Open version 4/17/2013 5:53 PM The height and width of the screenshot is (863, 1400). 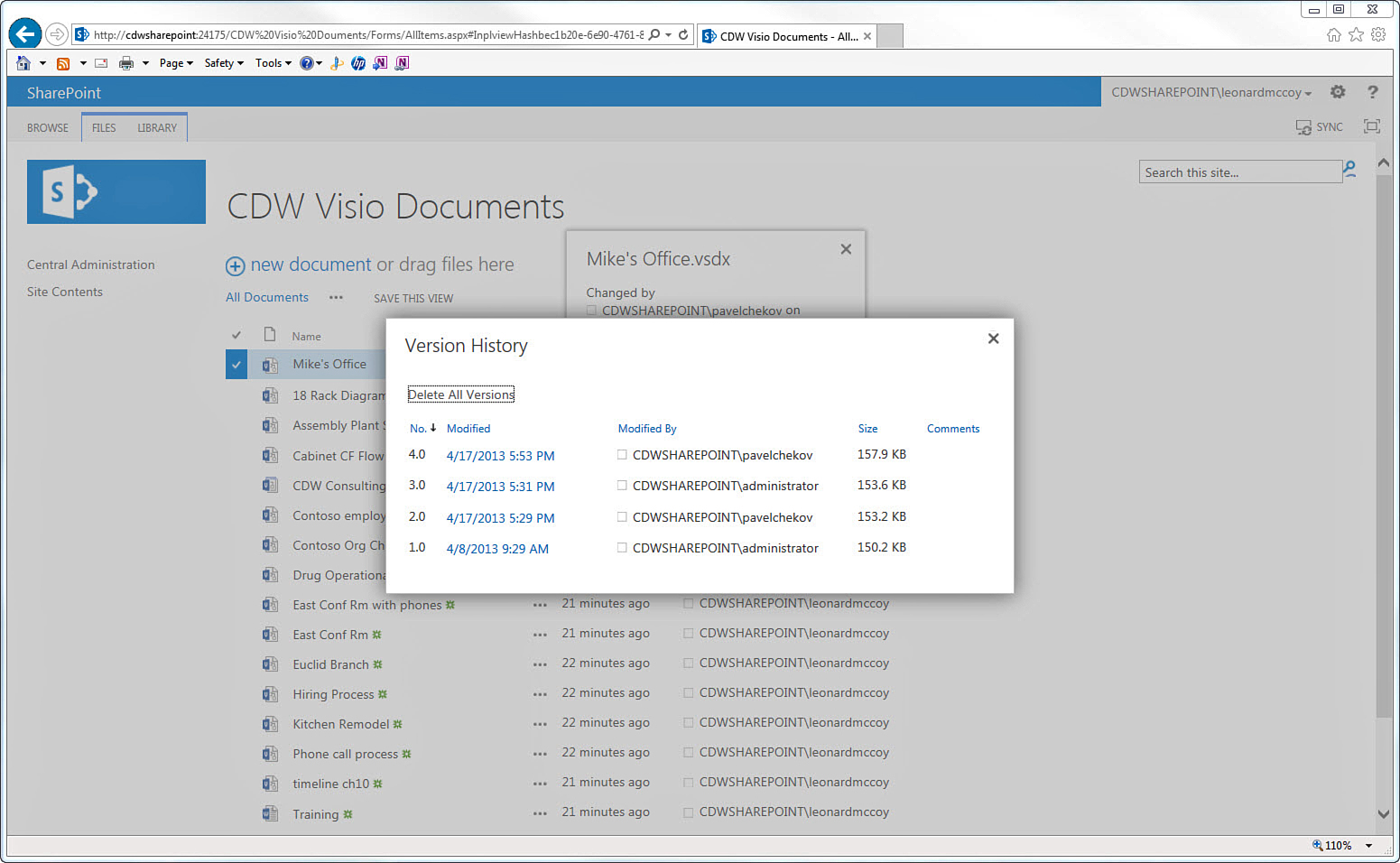(x=501, y=456)
